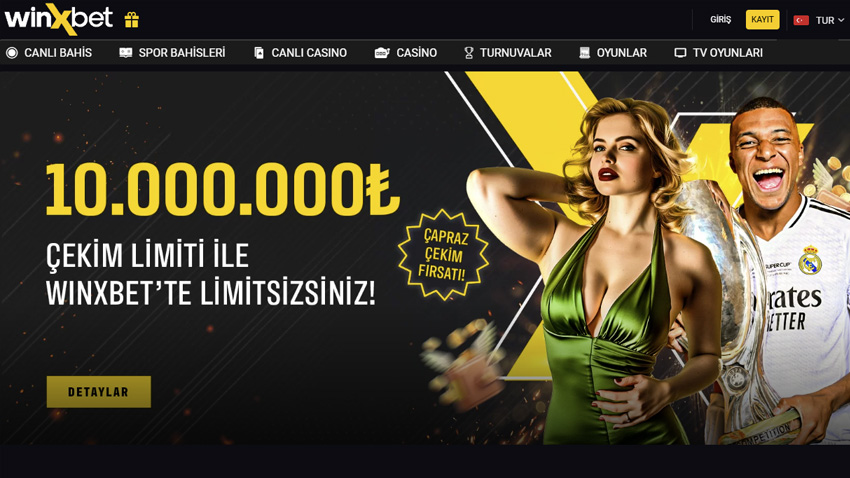Click the Canlı Casino cards icon
The image size is (850, 478).
(x=259, y=53)
